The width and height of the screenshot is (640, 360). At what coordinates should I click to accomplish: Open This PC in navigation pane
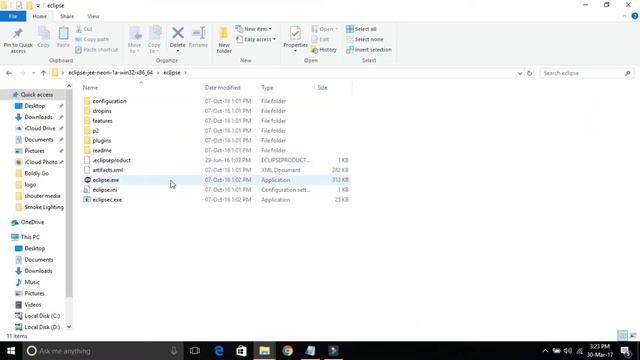pyautogui.click(x=30, y=237)
